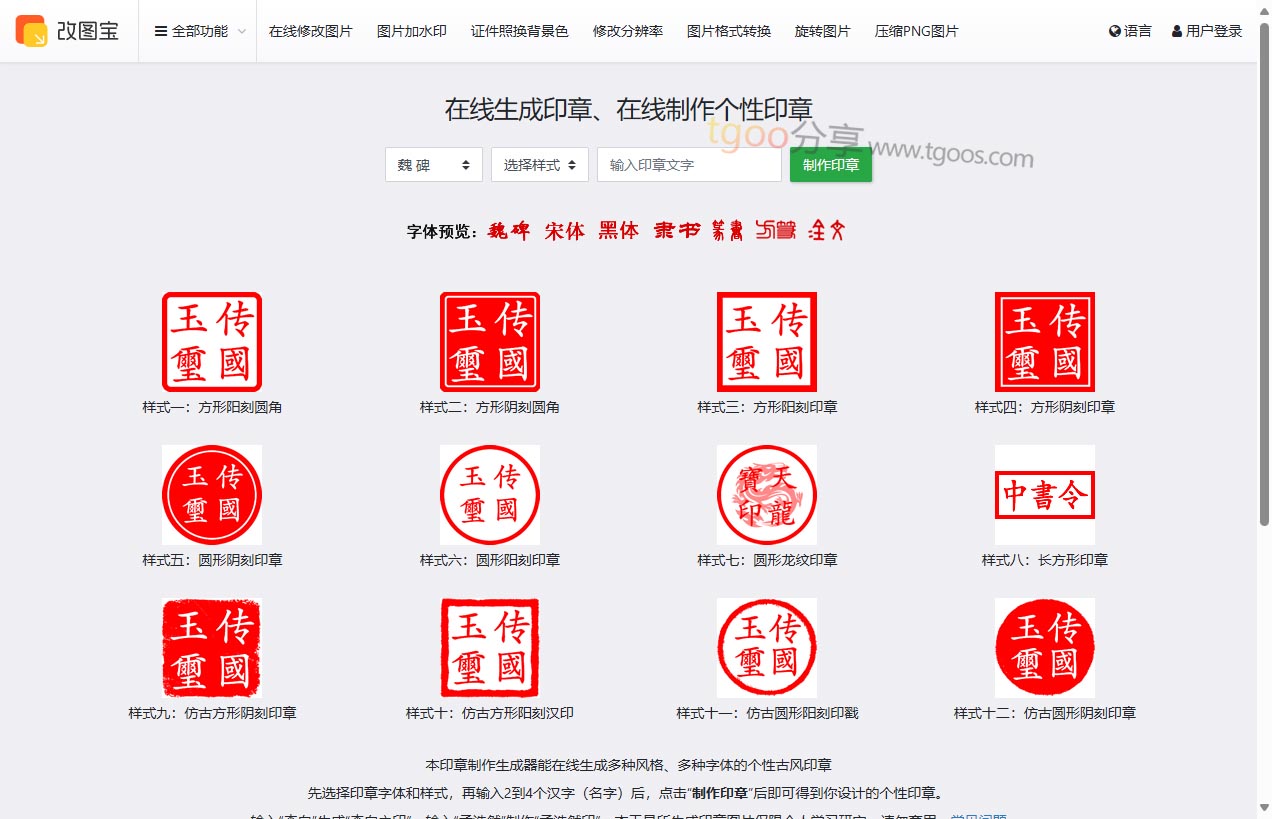Click the 改图宝 logo icon
This screenshot has height=819, width=1272.
(31, 31)
